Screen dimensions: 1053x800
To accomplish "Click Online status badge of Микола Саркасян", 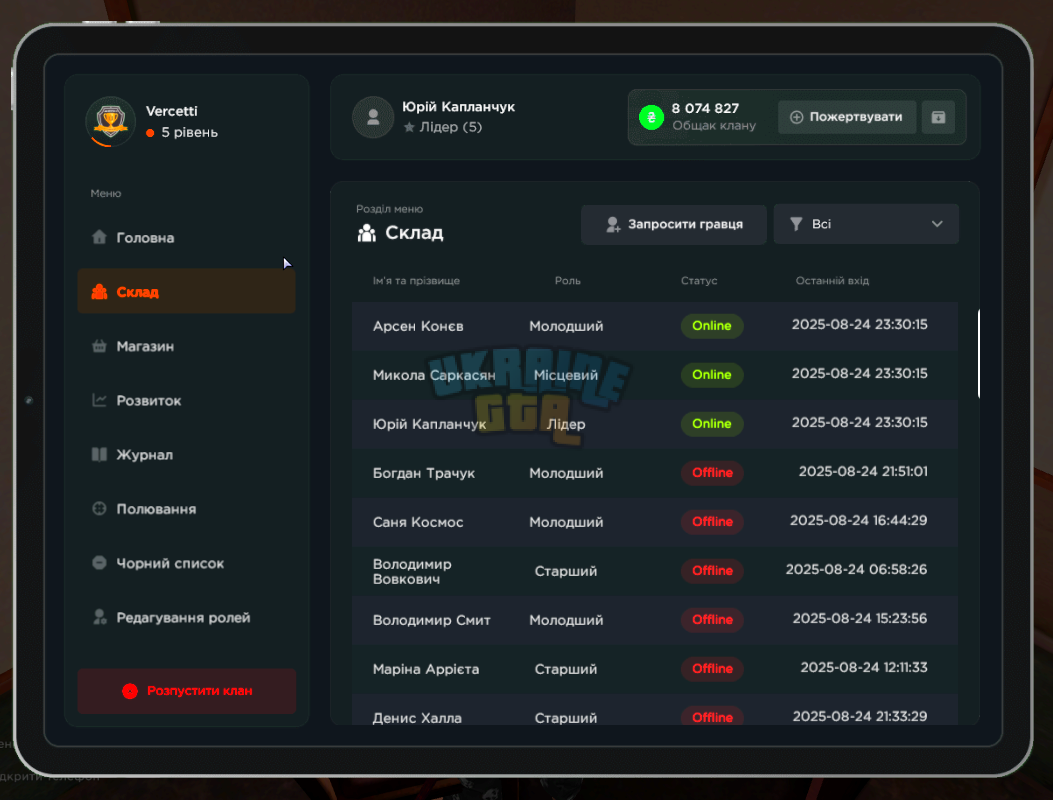I will [712, 375].
